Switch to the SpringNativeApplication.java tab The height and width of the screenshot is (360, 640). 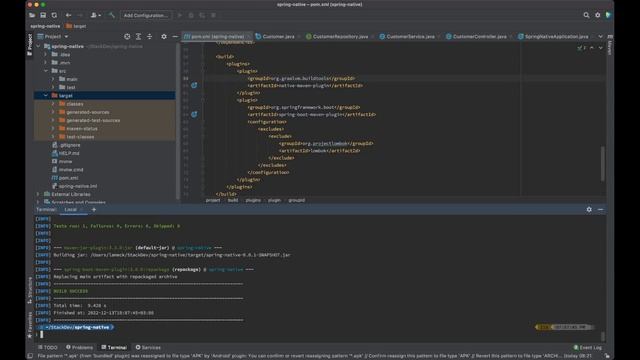click(556, 36)
